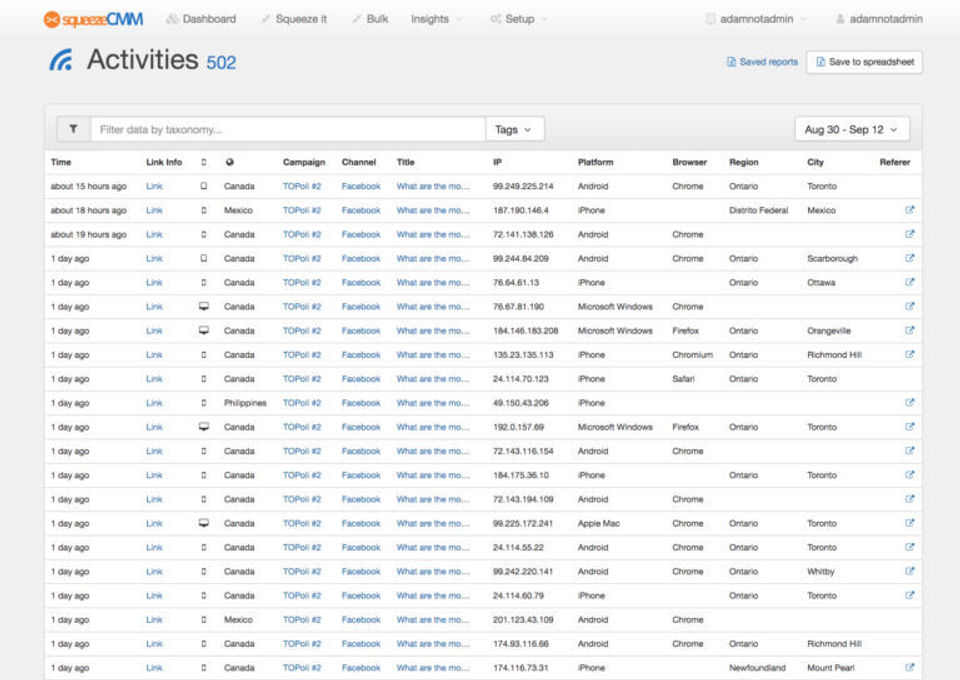Open referer link for Mount Pearl row

tap(909, 668)
